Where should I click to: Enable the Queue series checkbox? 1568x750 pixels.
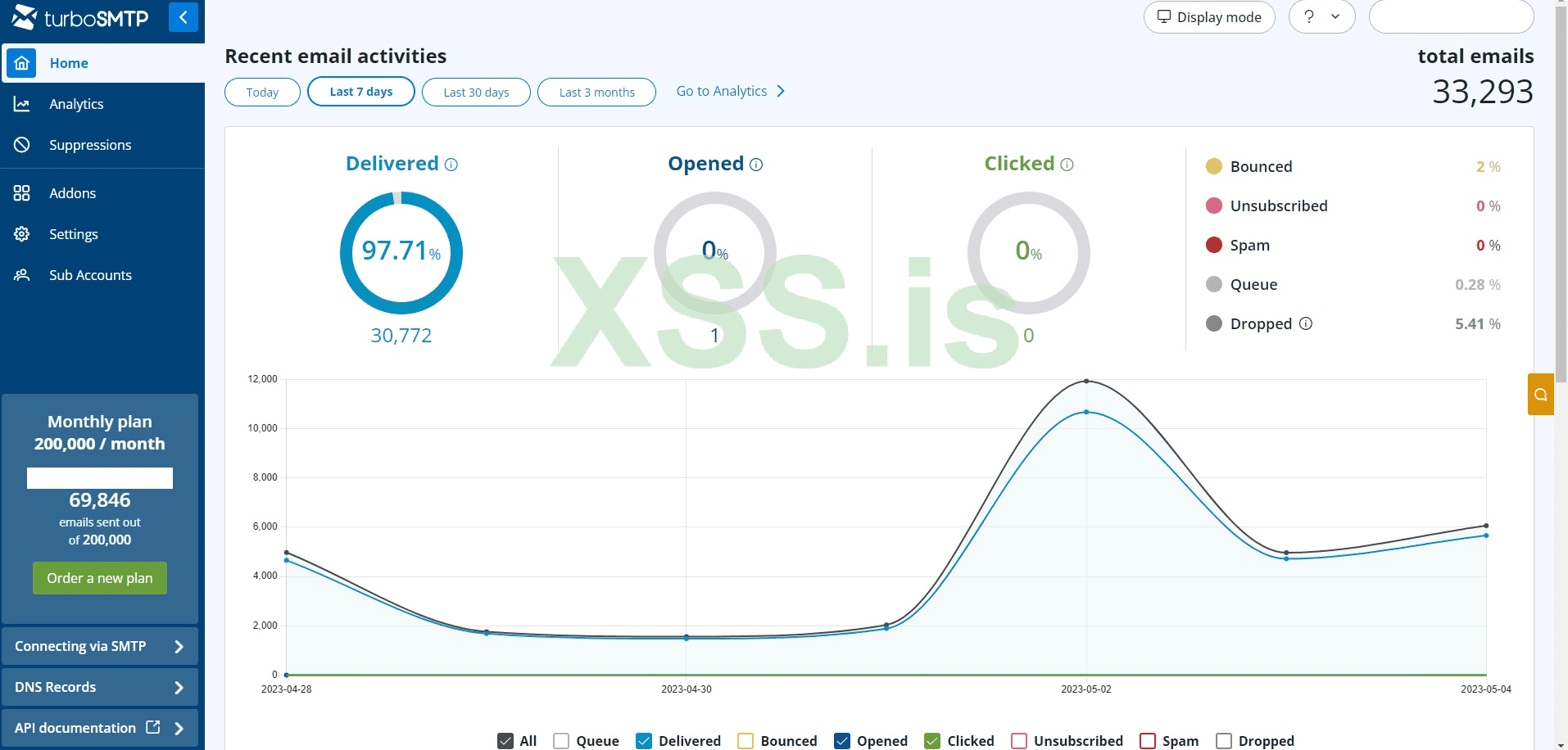pos(561,741)
